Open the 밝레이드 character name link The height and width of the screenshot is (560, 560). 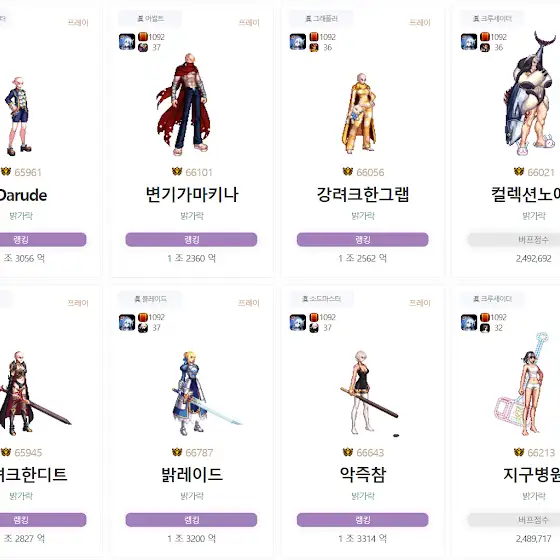(x=192, y=475)
